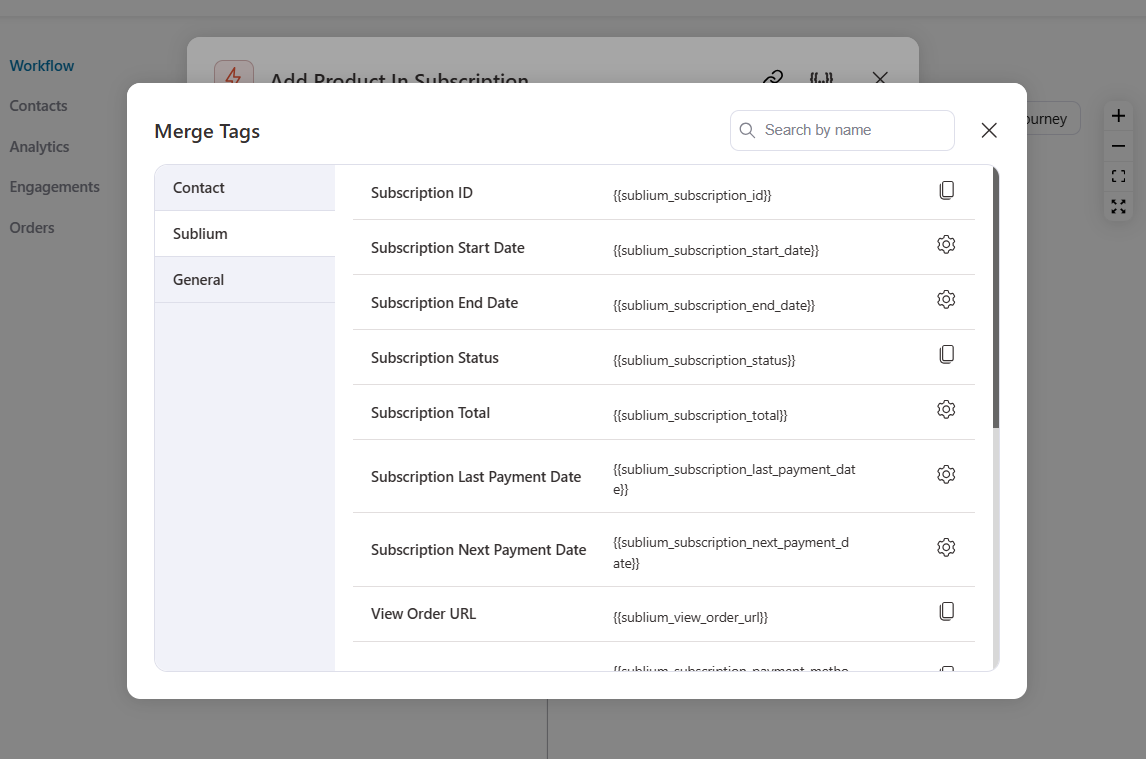1146x759 pixels.
Task: Open the settings gear for Subscription Start Date
Action: 946,244
